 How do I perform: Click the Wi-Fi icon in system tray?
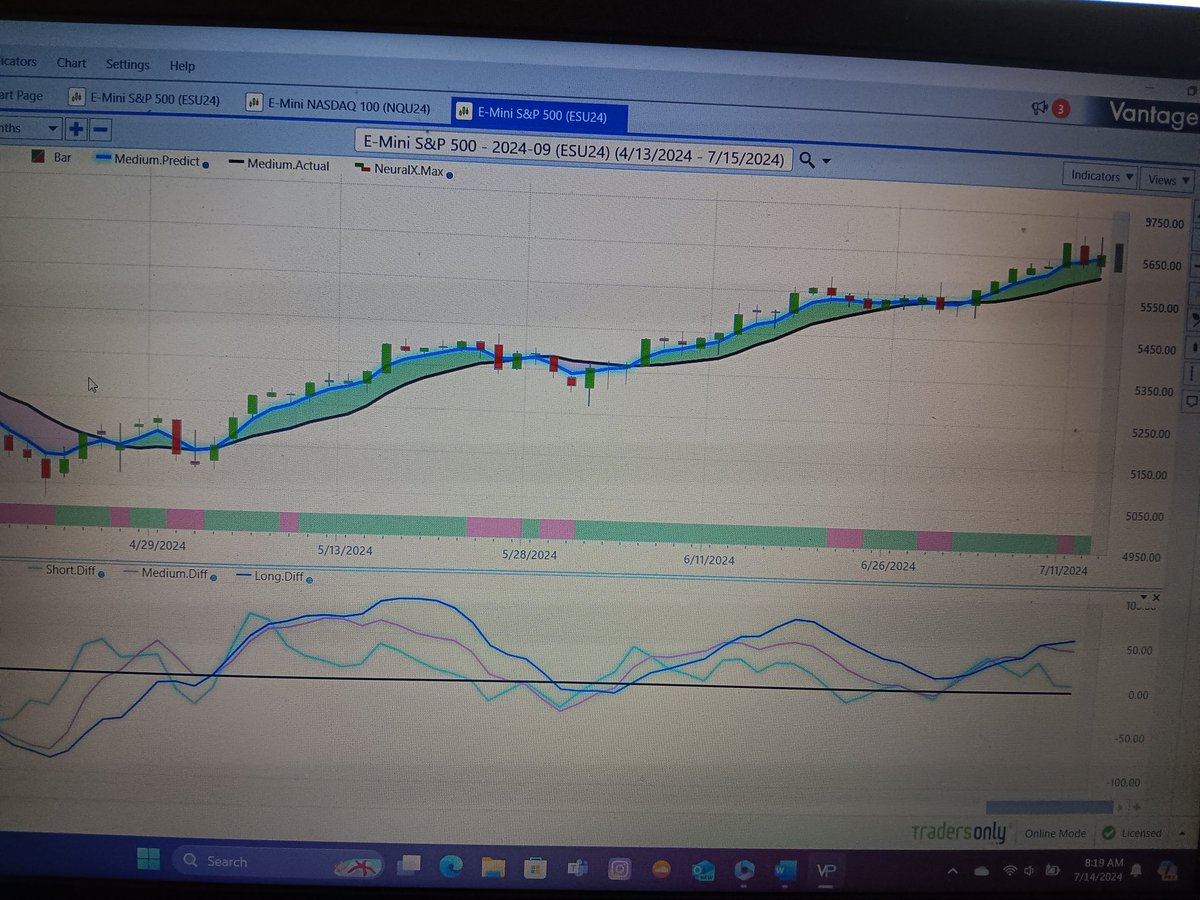(x=1010, y=869)
